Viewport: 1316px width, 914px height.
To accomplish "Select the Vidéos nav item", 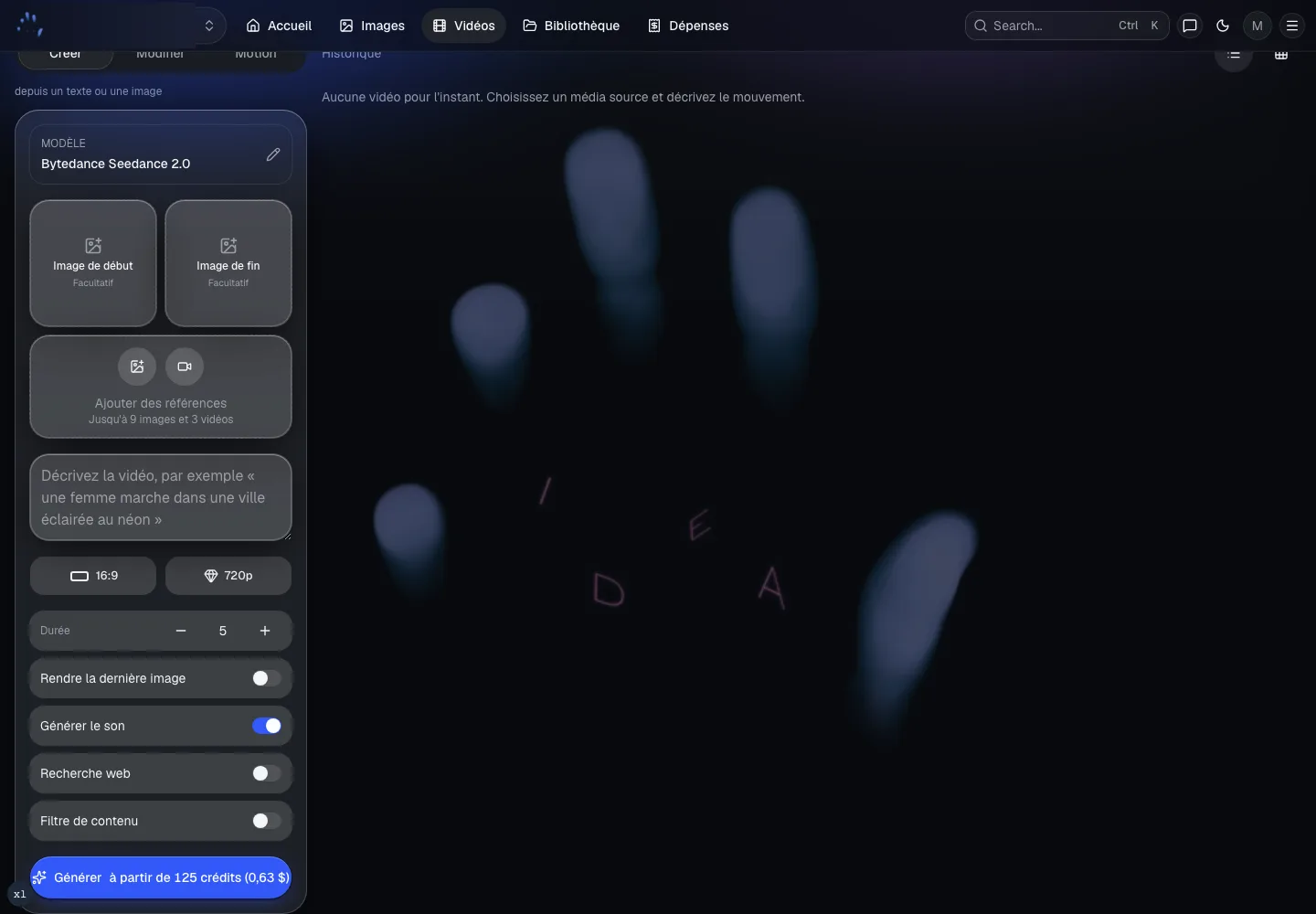I will (x=464, y=26).
